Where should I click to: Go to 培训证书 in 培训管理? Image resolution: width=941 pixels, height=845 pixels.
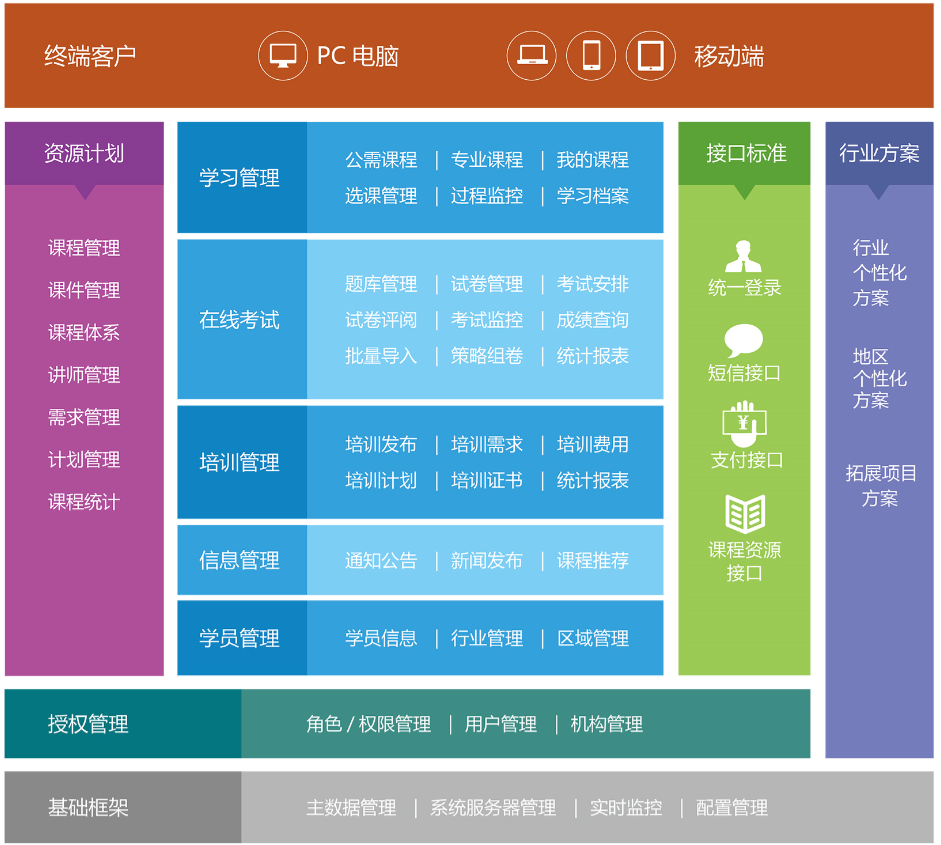click(487, 480)
